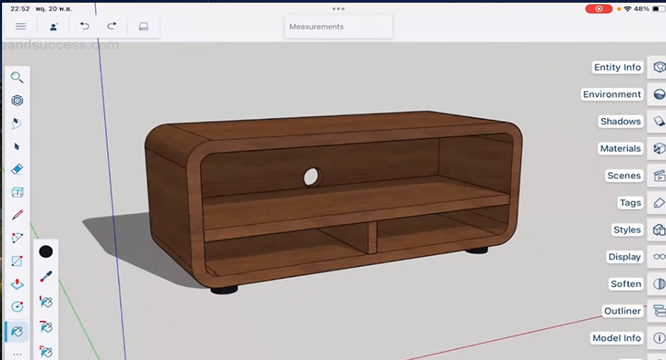Image resolution: width=666 pixels, height=360 pixels.
Task: Pick the Eraser tool
Action: 17,169
